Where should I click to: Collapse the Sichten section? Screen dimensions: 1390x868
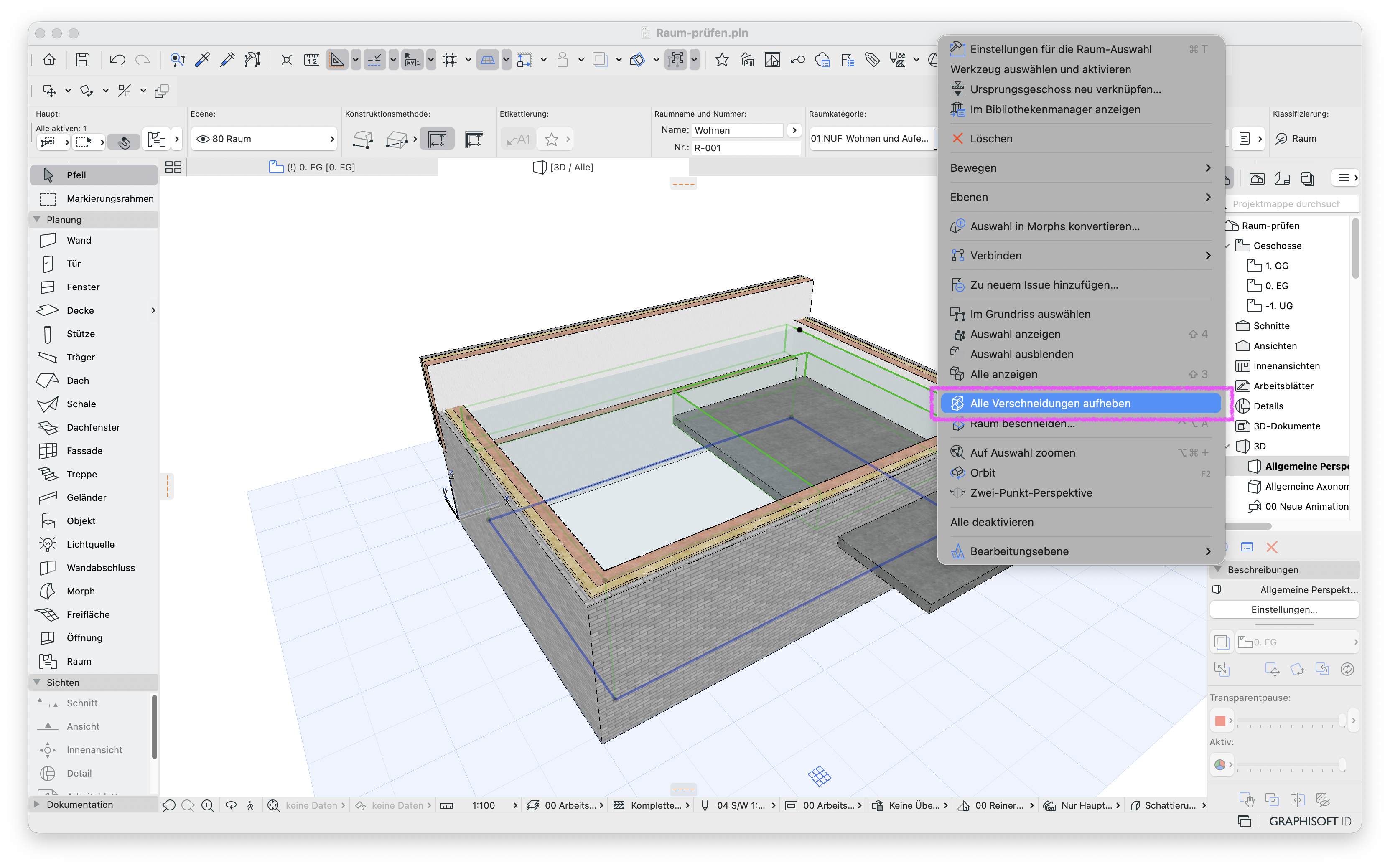coord(37,682)
